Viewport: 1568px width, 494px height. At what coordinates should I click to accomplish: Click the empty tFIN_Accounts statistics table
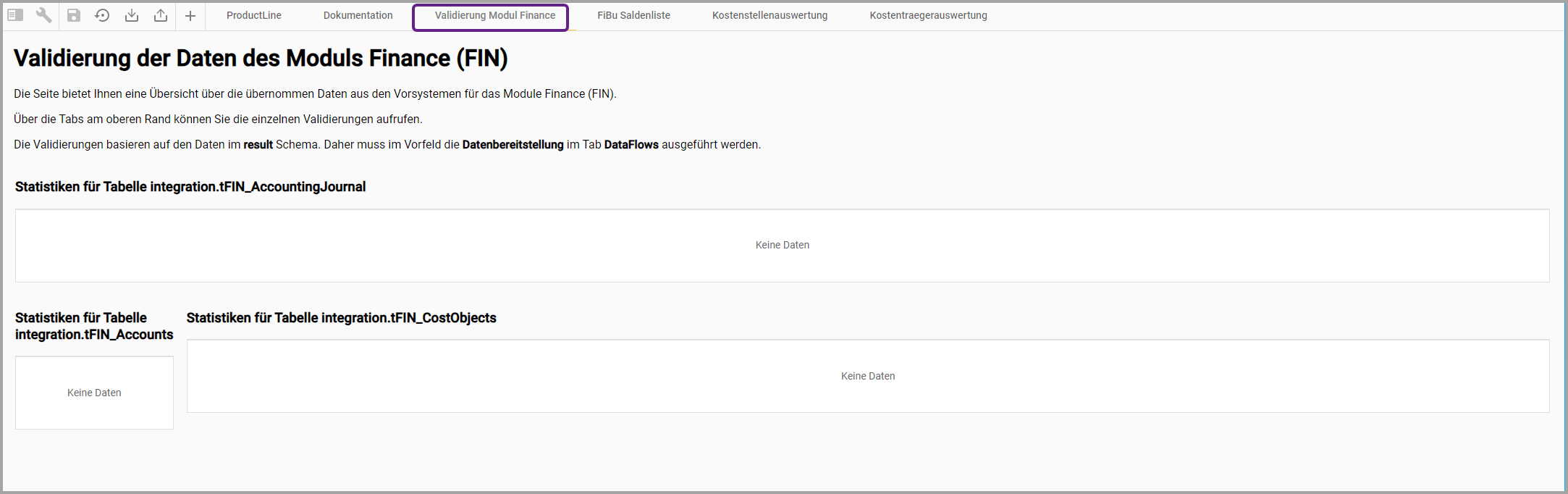click(x=94, y=393)
